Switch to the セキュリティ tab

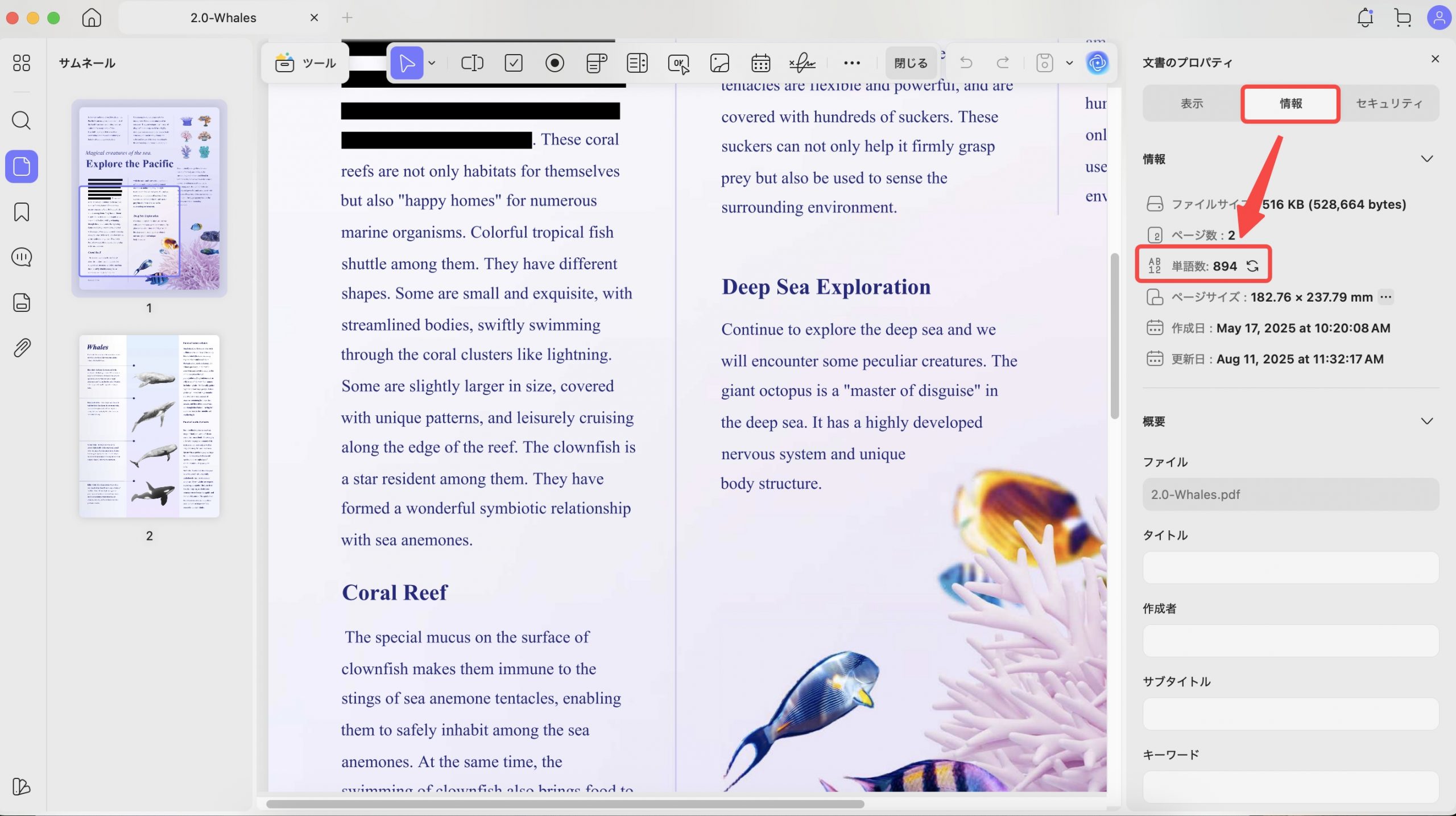click(1389, 104)
